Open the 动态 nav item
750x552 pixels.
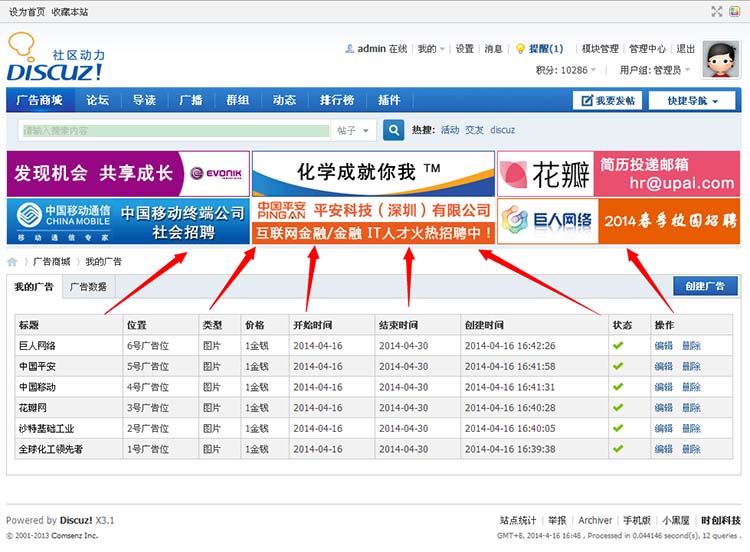coord(285,100)
